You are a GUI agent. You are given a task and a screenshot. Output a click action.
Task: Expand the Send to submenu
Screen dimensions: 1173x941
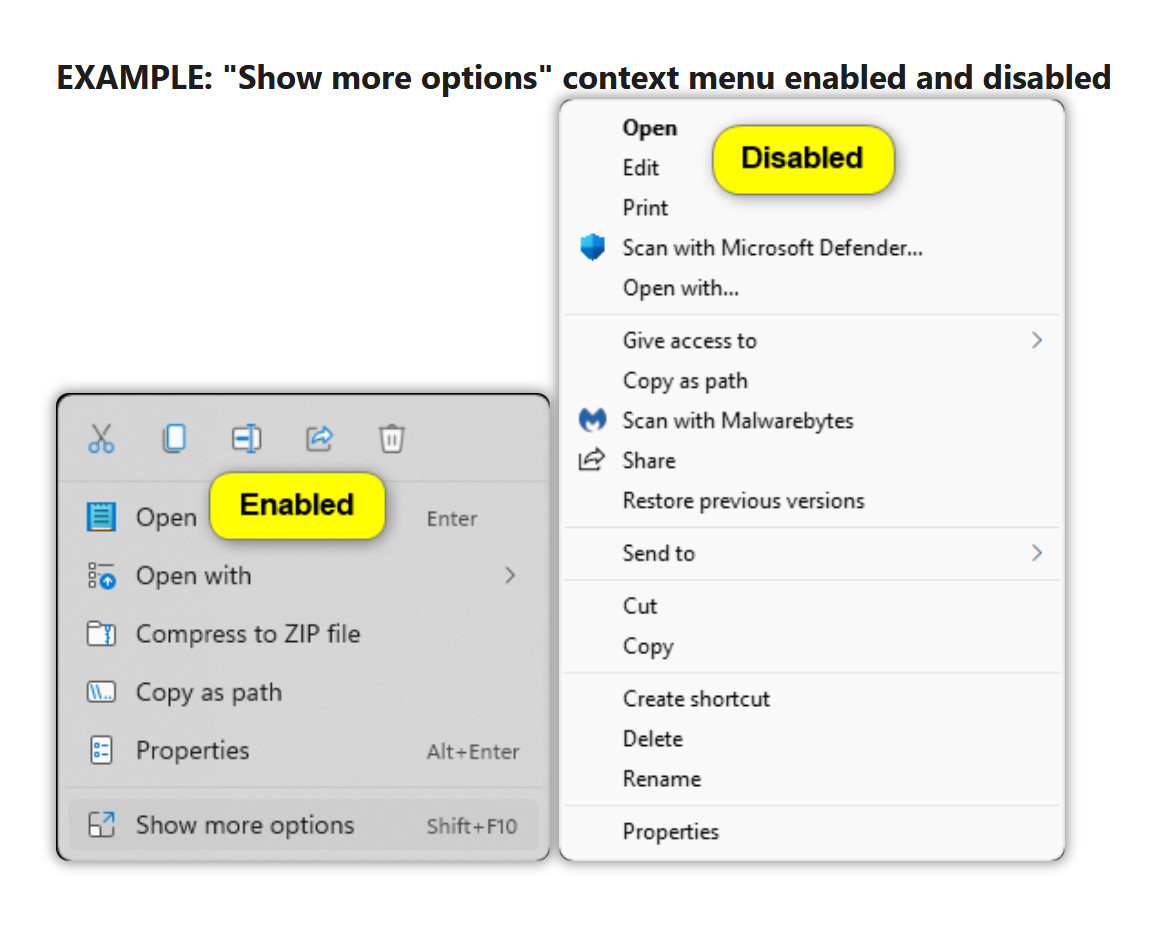point(1037,553)
